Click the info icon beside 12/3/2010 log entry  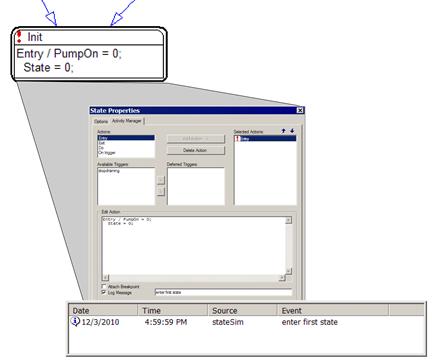pyautogui.click(x=75, y=321)
